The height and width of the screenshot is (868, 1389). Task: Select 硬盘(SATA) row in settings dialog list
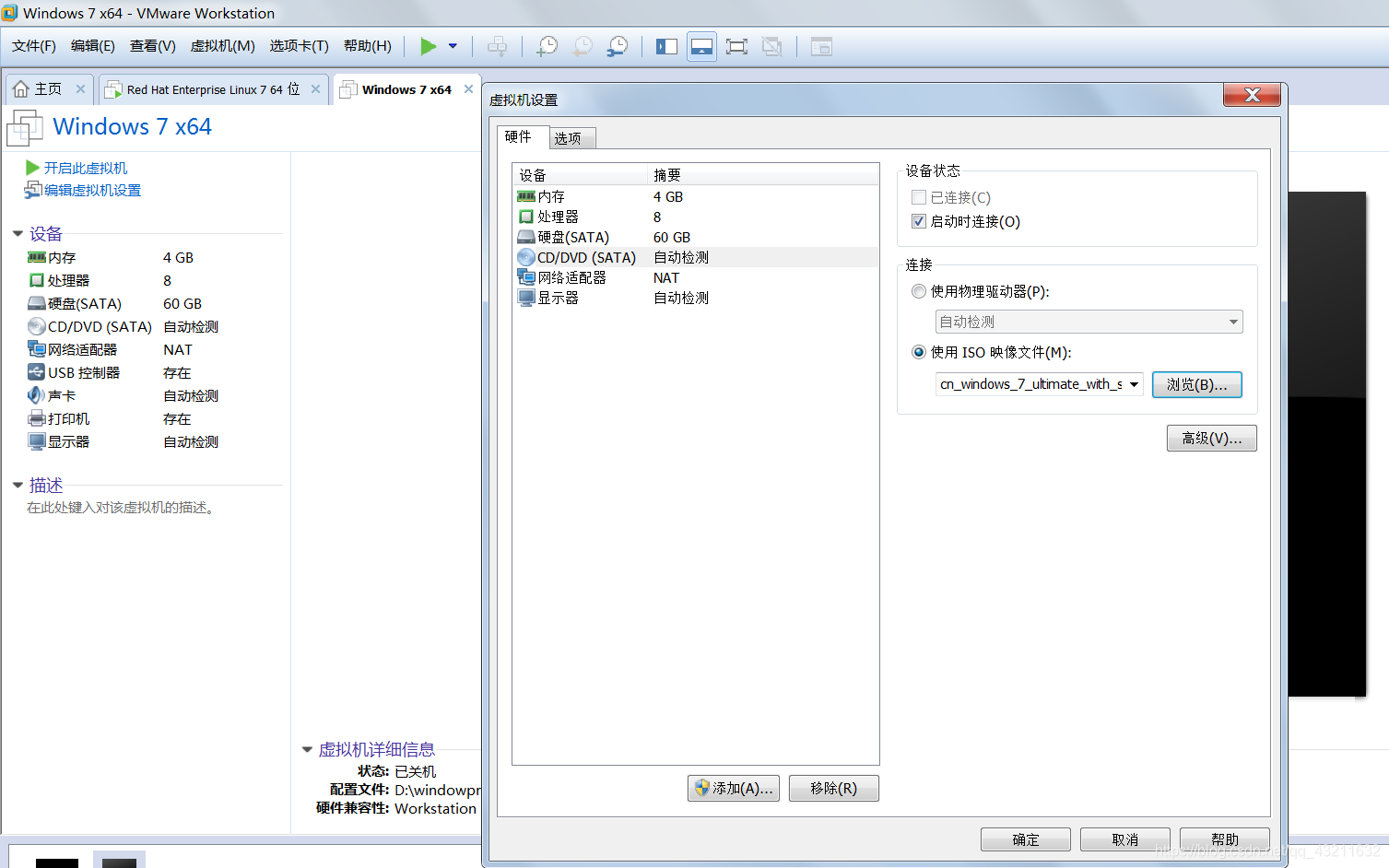click(695, 237)
